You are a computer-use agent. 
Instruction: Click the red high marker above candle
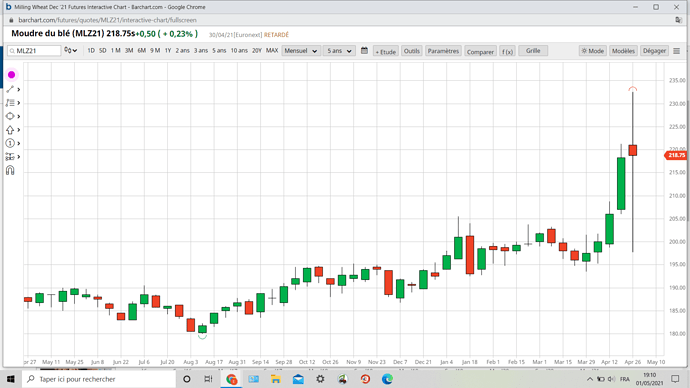coord(633,89)
